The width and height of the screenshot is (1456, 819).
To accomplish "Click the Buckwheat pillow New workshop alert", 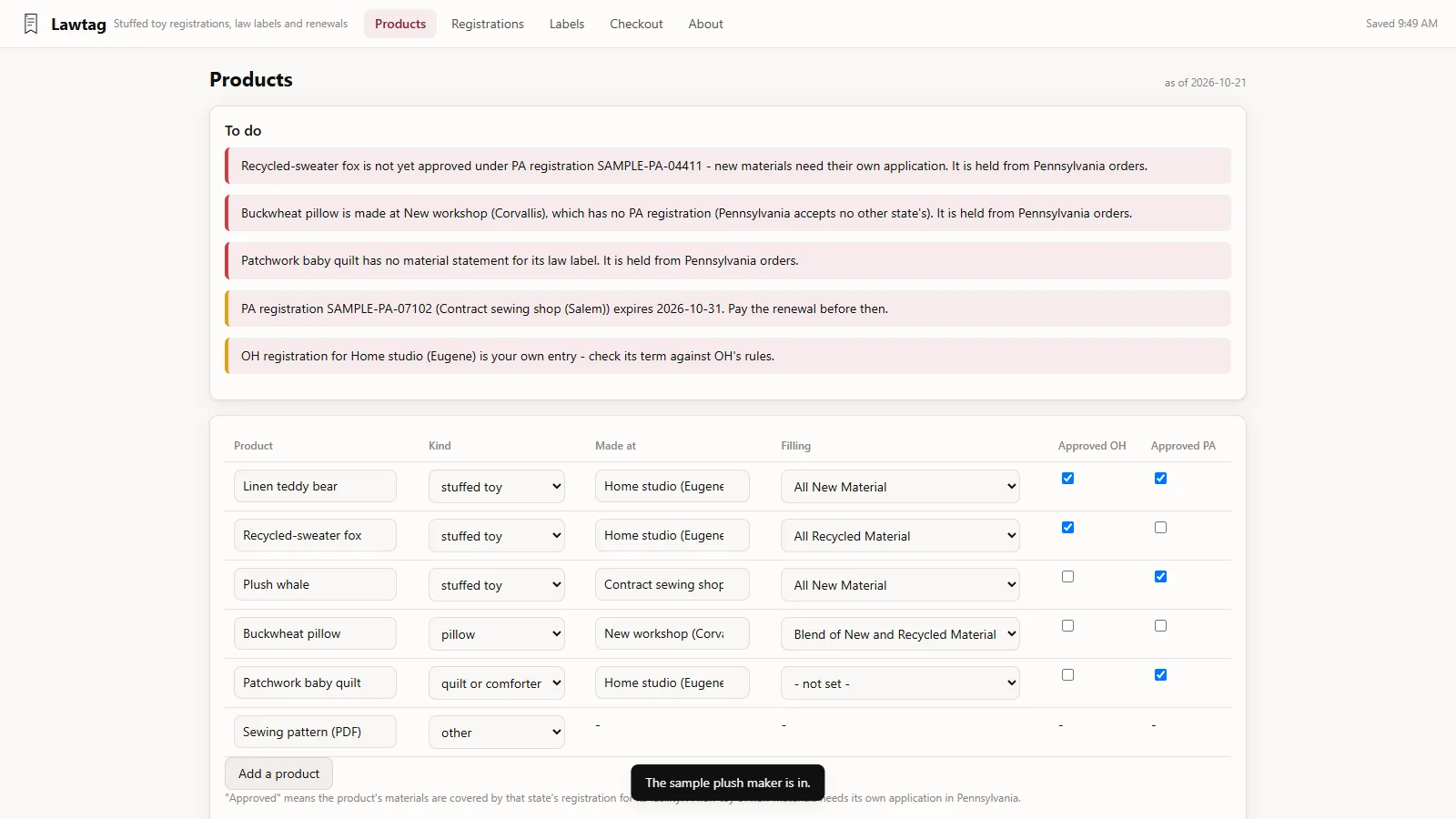I will click(x=728, y=213).
